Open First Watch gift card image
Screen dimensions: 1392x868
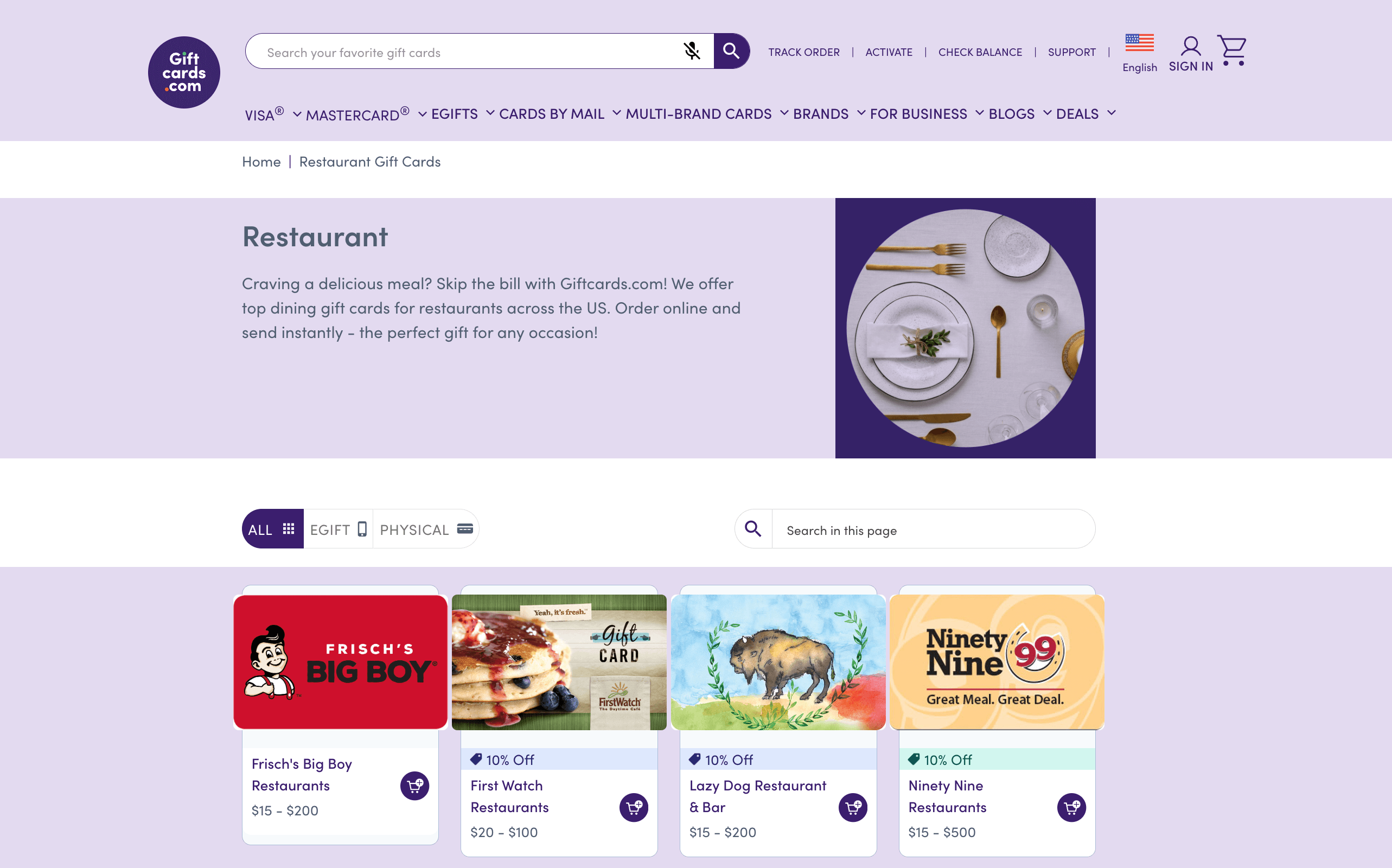click(559, 662)
